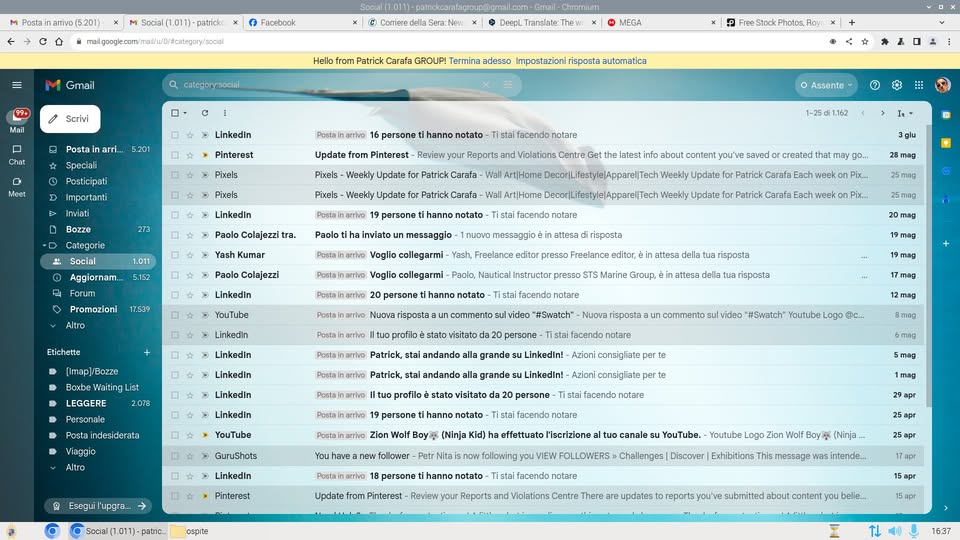
Task: Clear the search box with the X icon
Action: (x=486, y=84)
